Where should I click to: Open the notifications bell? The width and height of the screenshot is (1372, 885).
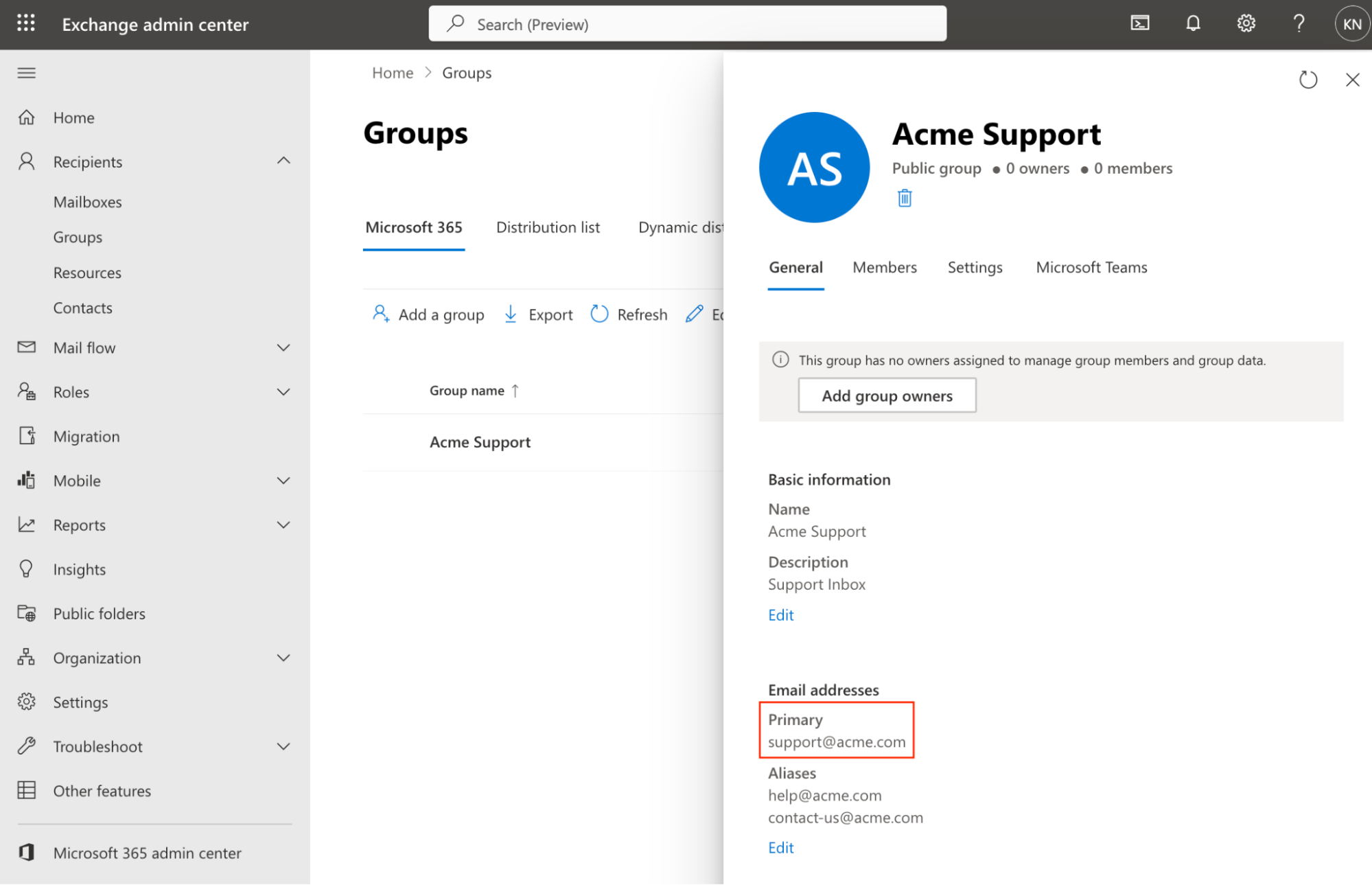pyautogui.click(x=1193, y=23)
